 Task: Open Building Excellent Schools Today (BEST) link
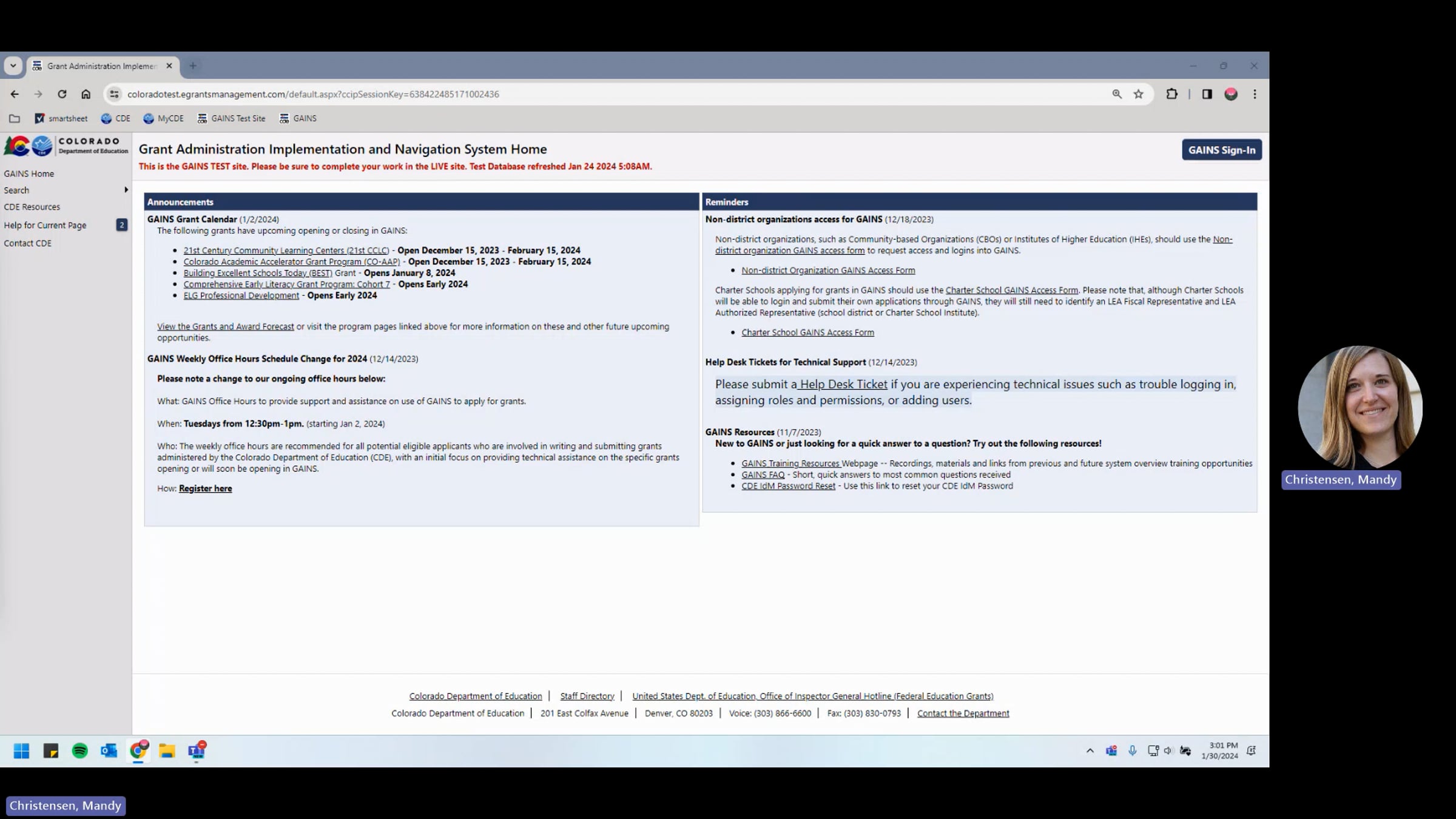click(258, 273)
